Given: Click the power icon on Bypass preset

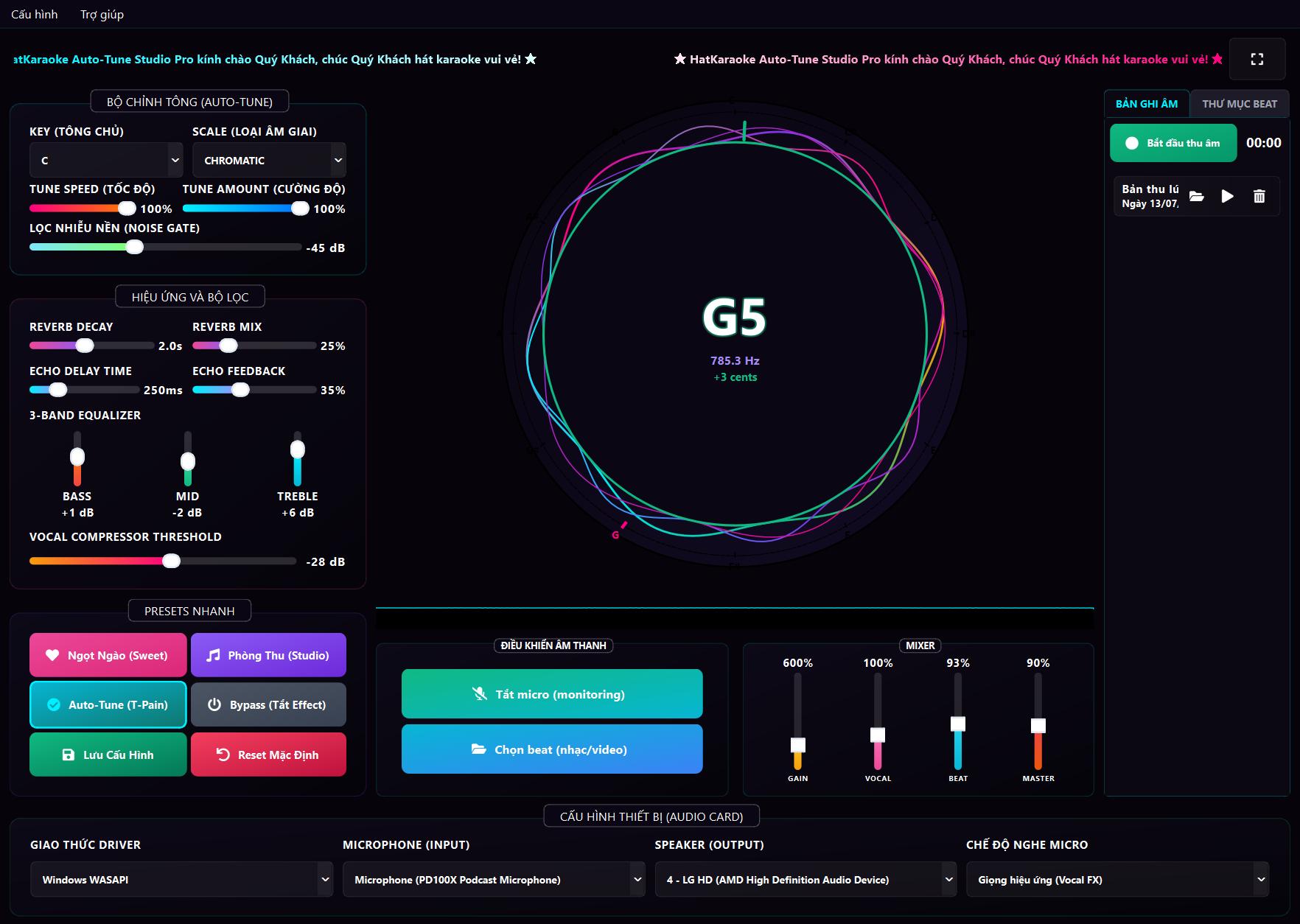Looking at the screenshot, I should tap(214, 704).
